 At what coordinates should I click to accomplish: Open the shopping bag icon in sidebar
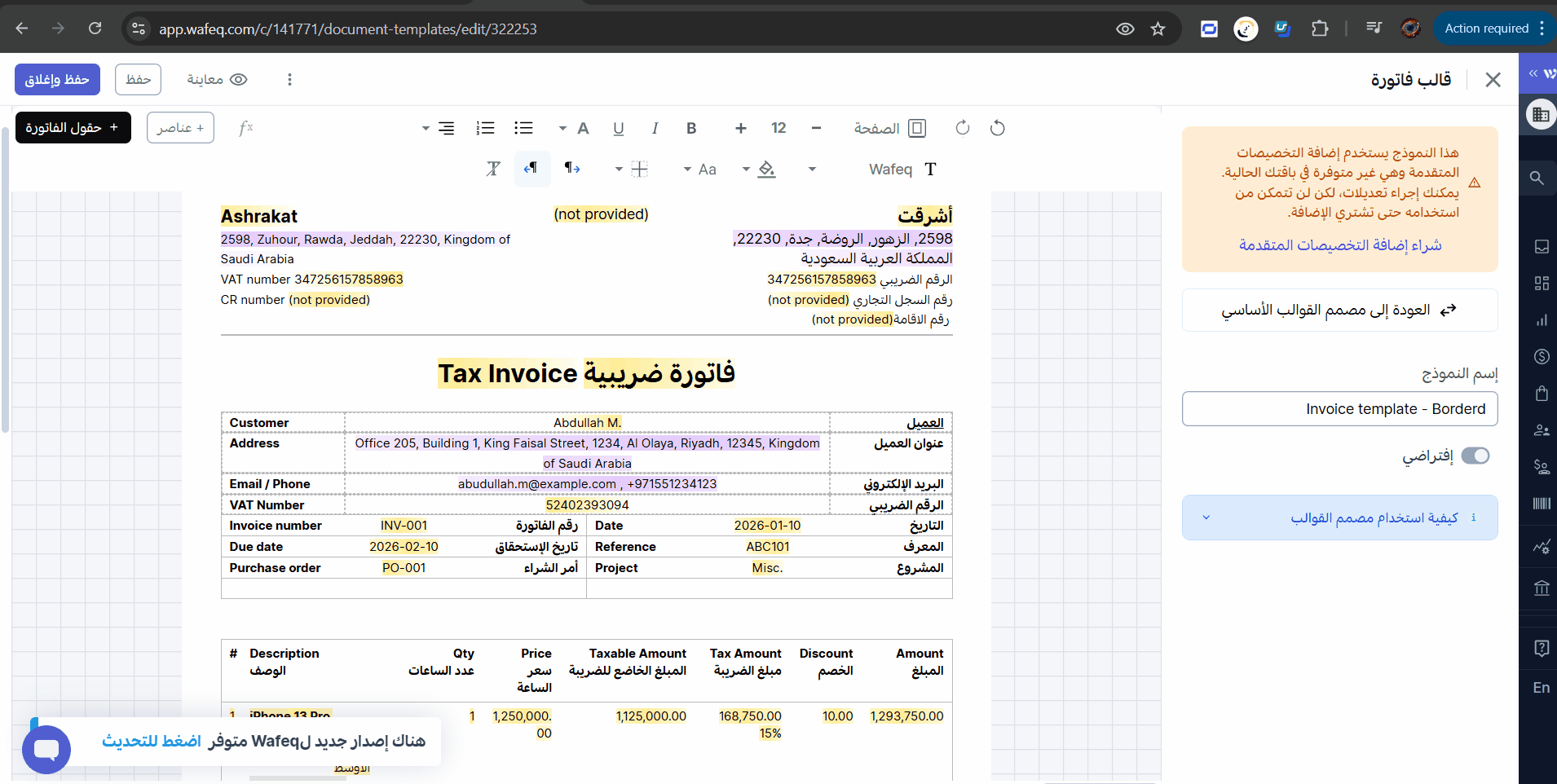tap(1542, 393)
